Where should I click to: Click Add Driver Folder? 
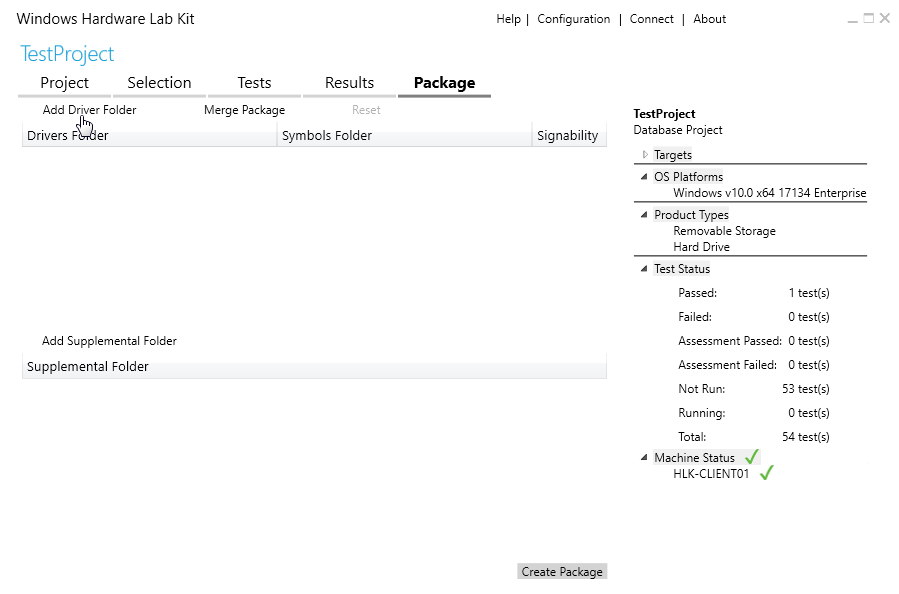click(x=89, y=110)
